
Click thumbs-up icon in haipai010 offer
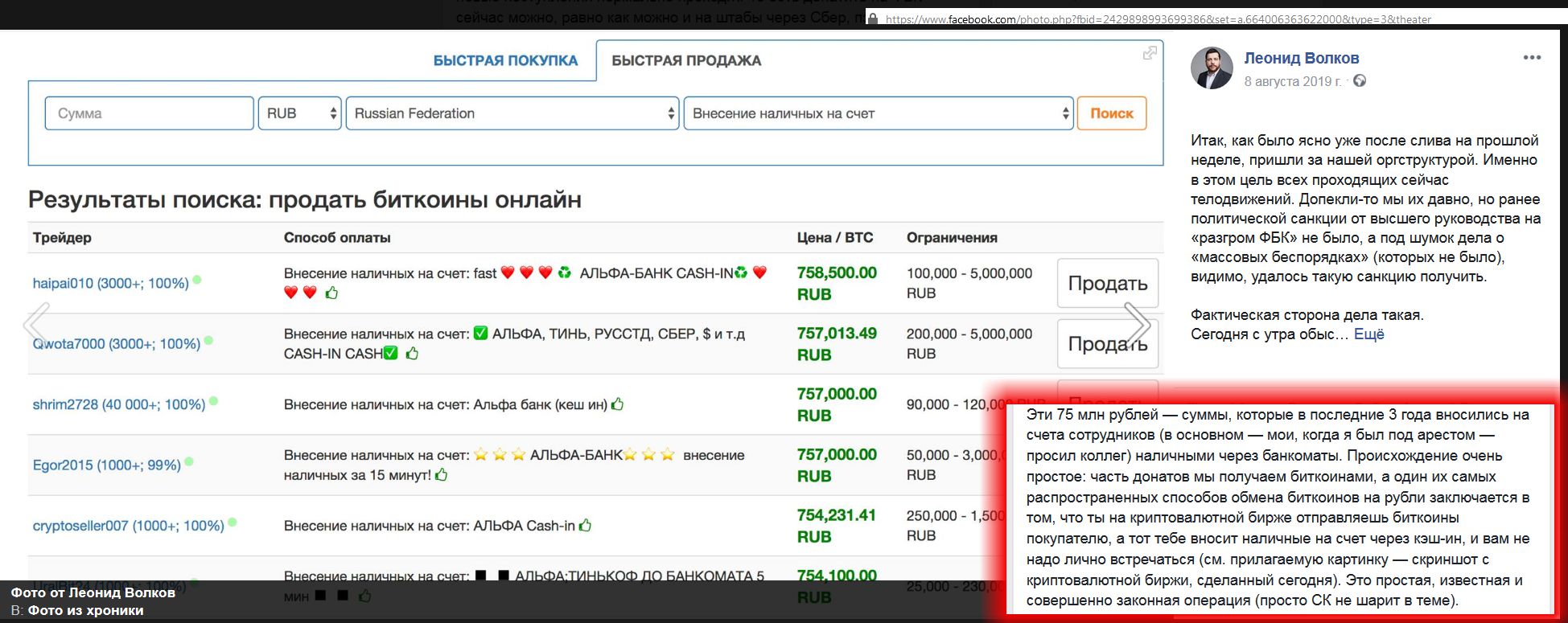click(331, 293)
